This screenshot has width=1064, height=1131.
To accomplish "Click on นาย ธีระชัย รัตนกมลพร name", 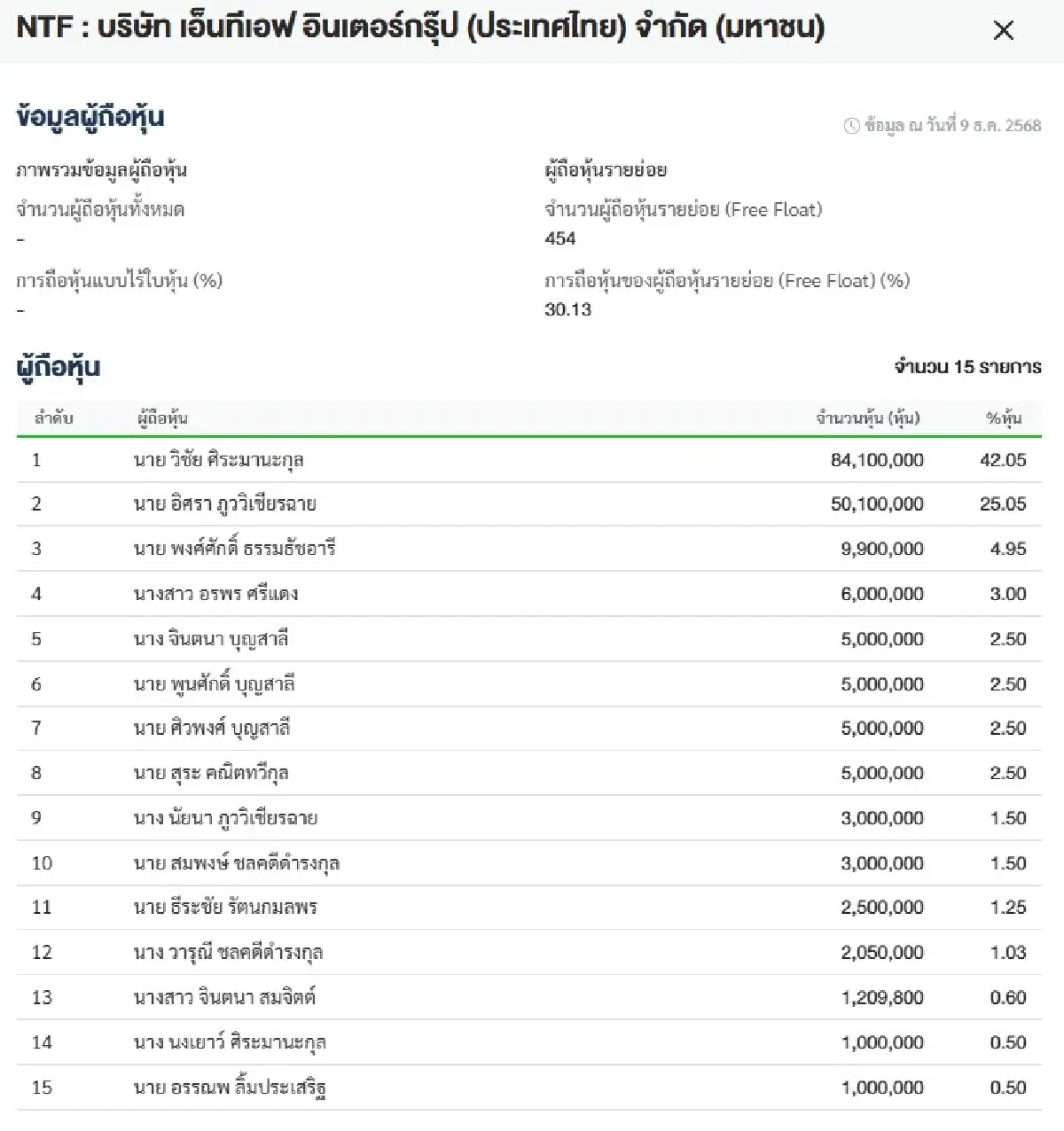I will pos(225,908).
